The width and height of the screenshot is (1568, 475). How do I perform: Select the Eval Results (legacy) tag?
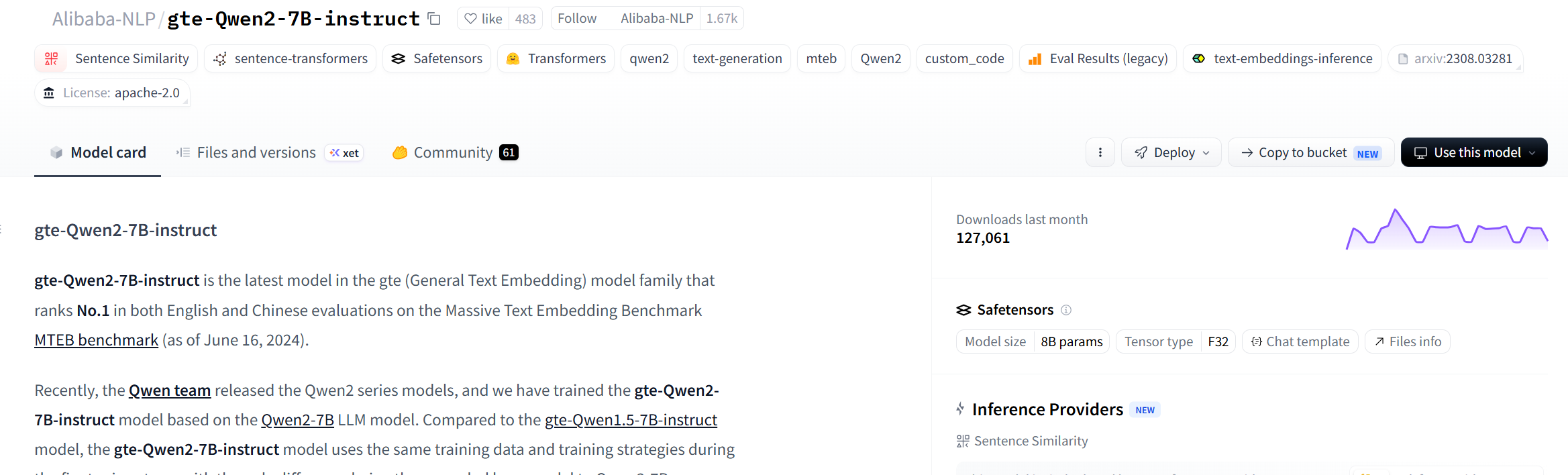(1098, 58)
